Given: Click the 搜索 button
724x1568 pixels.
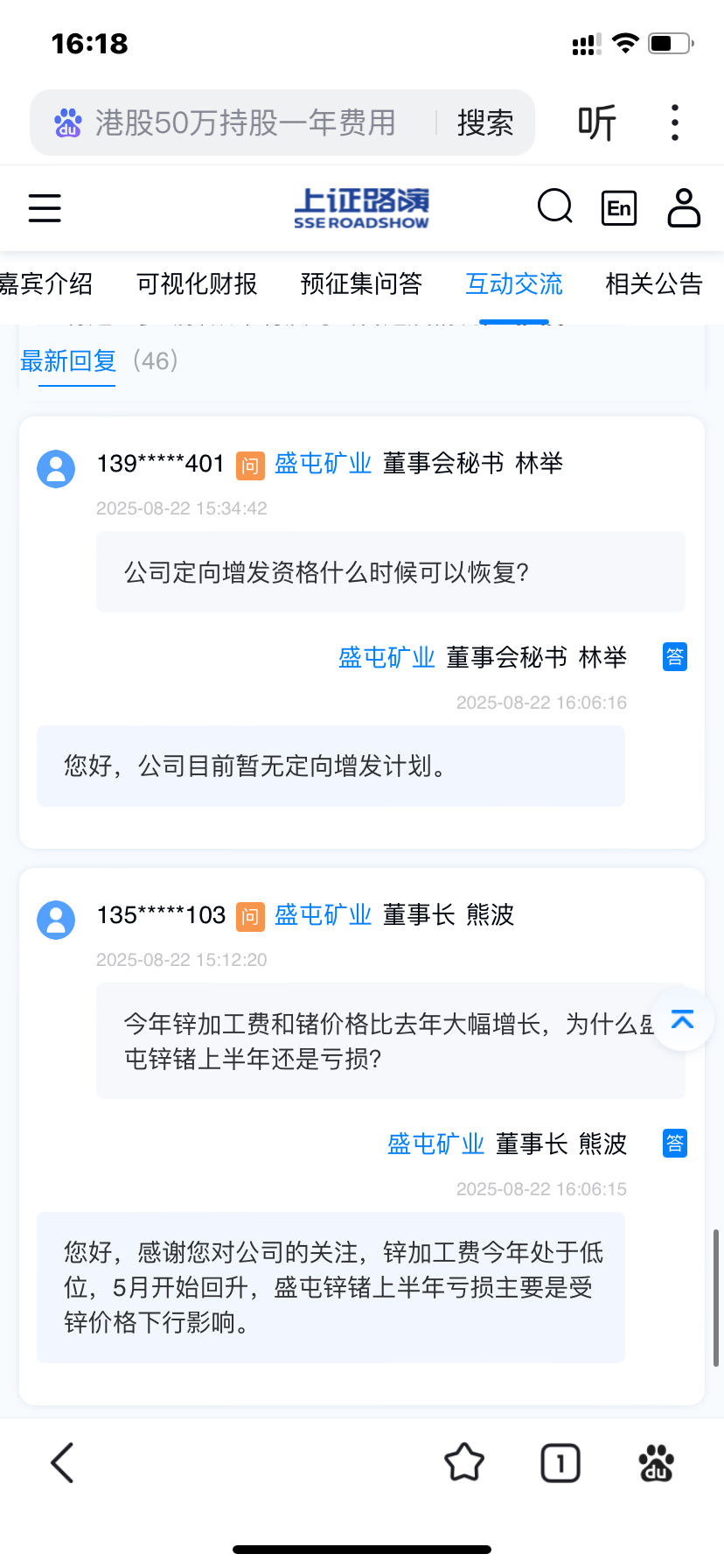Looking at the screenshot, I should click(x=485, y=122).
